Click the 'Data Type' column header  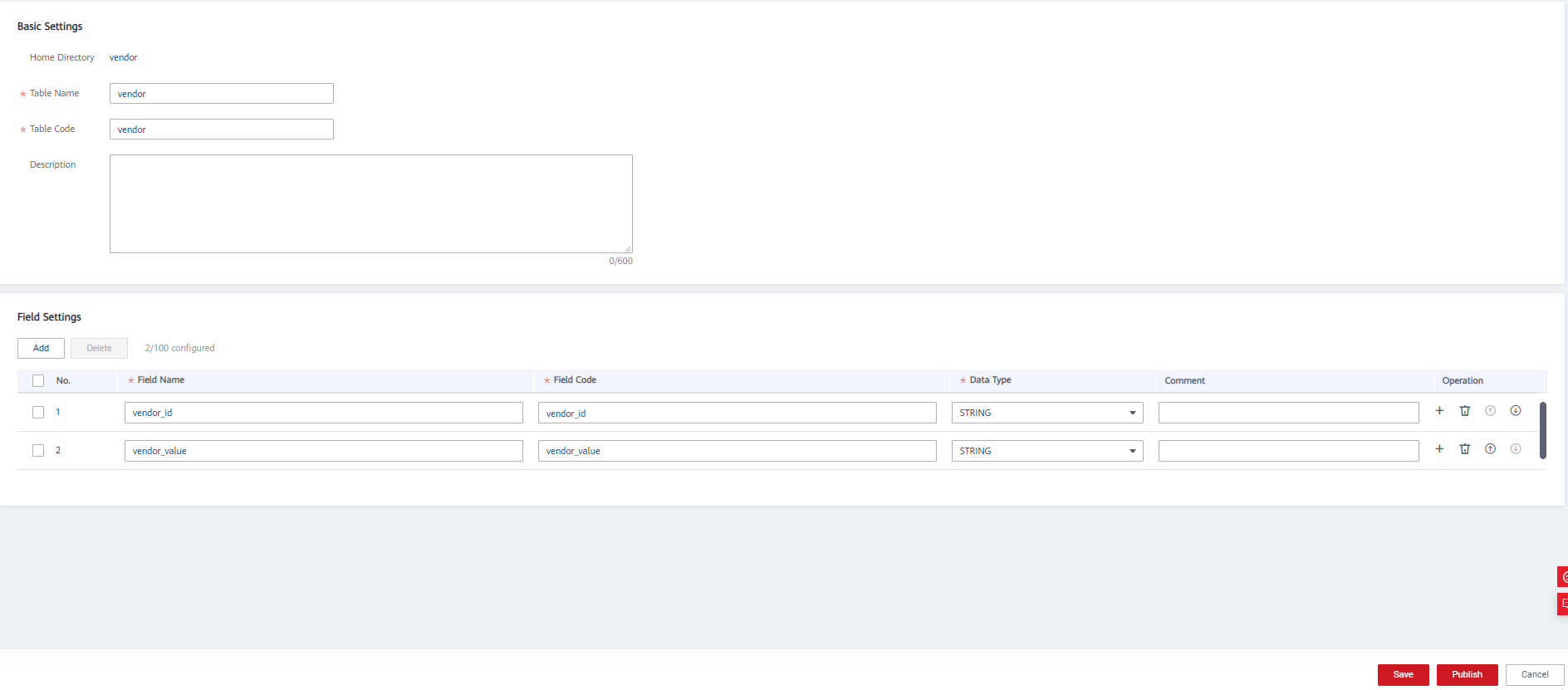point(990,380)
